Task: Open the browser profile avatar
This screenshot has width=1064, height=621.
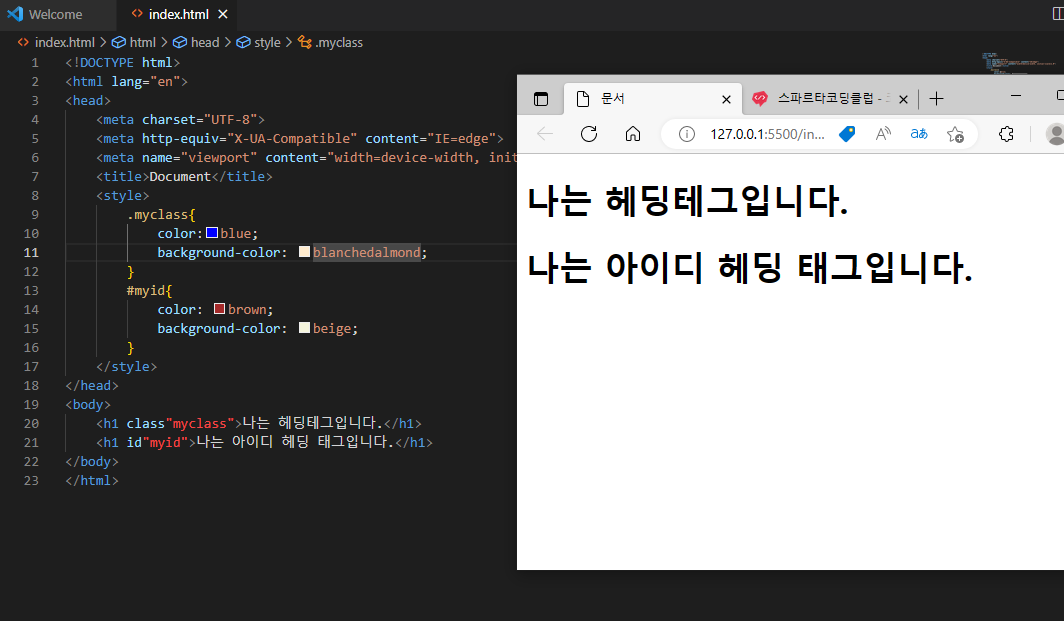Action: click(1055, 134)
